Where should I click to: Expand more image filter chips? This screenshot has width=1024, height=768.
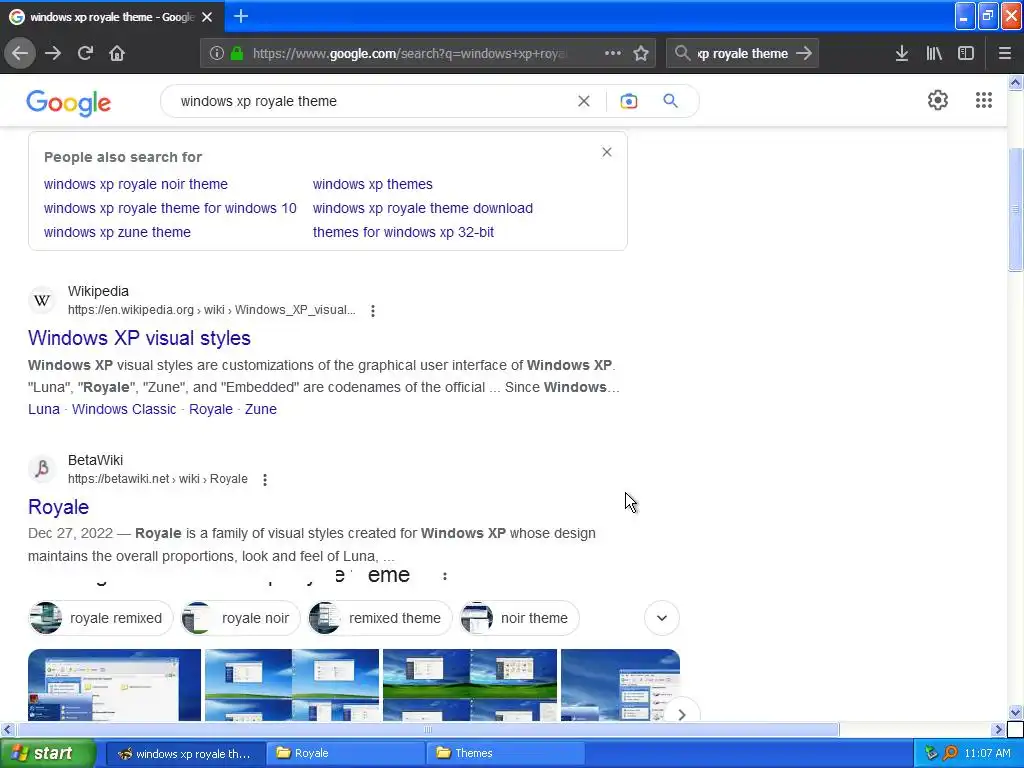[662, 618]
